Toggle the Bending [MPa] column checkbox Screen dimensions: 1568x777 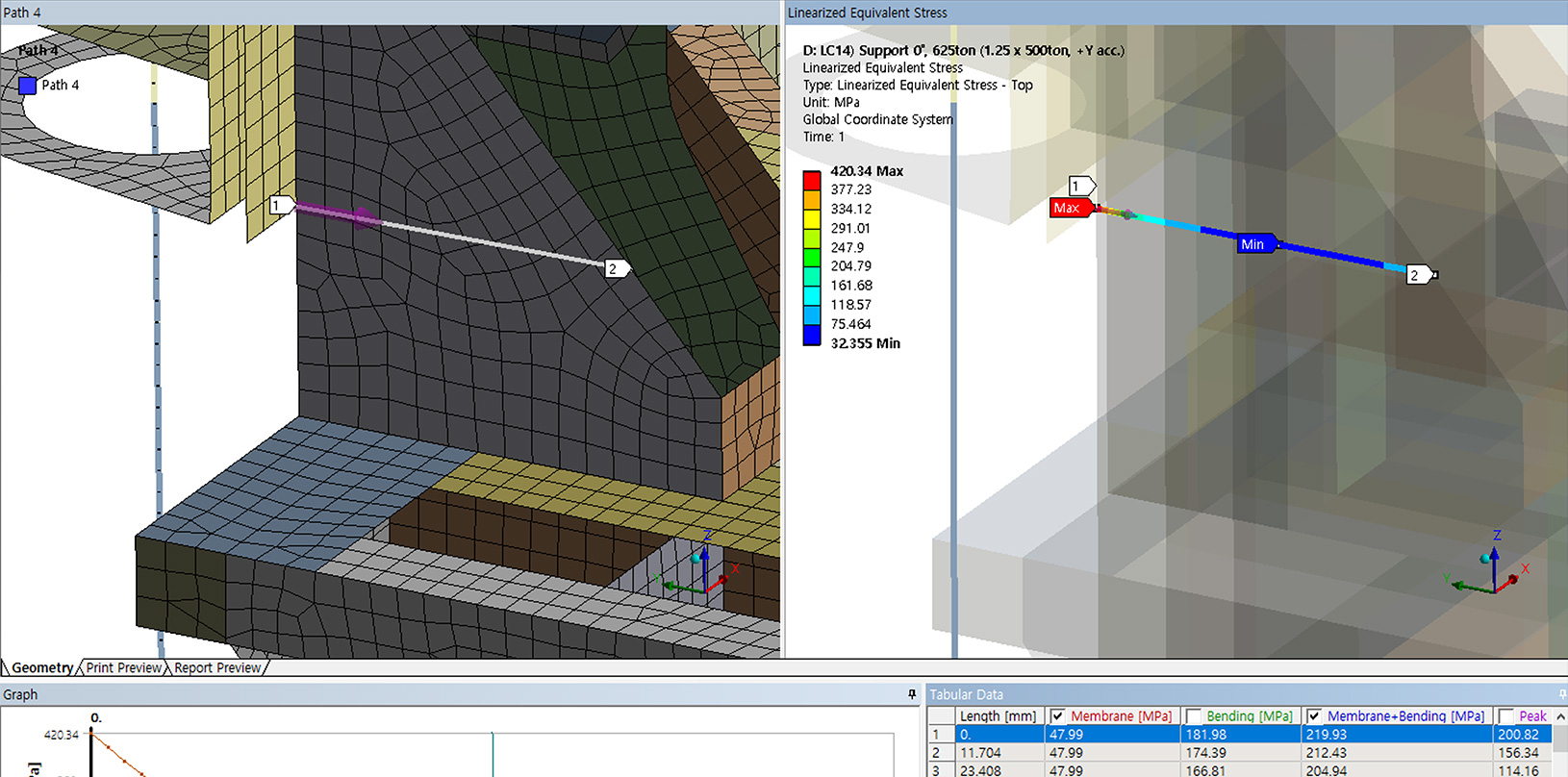click(1193, 716)
